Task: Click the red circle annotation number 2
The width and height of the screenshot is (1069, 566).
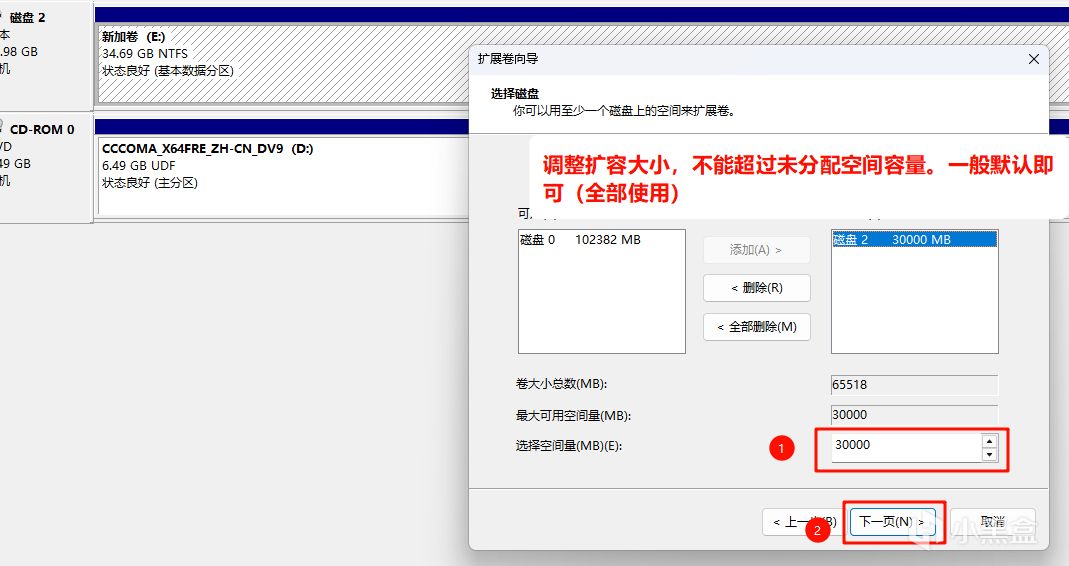Action: click(x=817, y=530)
